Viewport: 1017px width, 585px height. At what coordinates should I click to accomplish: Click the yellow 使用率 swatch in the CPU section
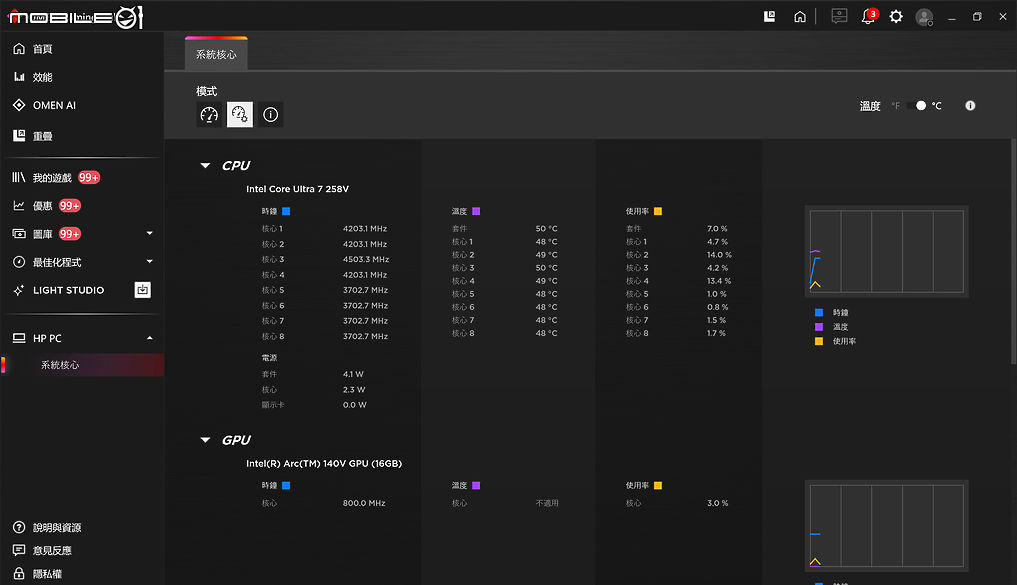[x=658, y=211]
